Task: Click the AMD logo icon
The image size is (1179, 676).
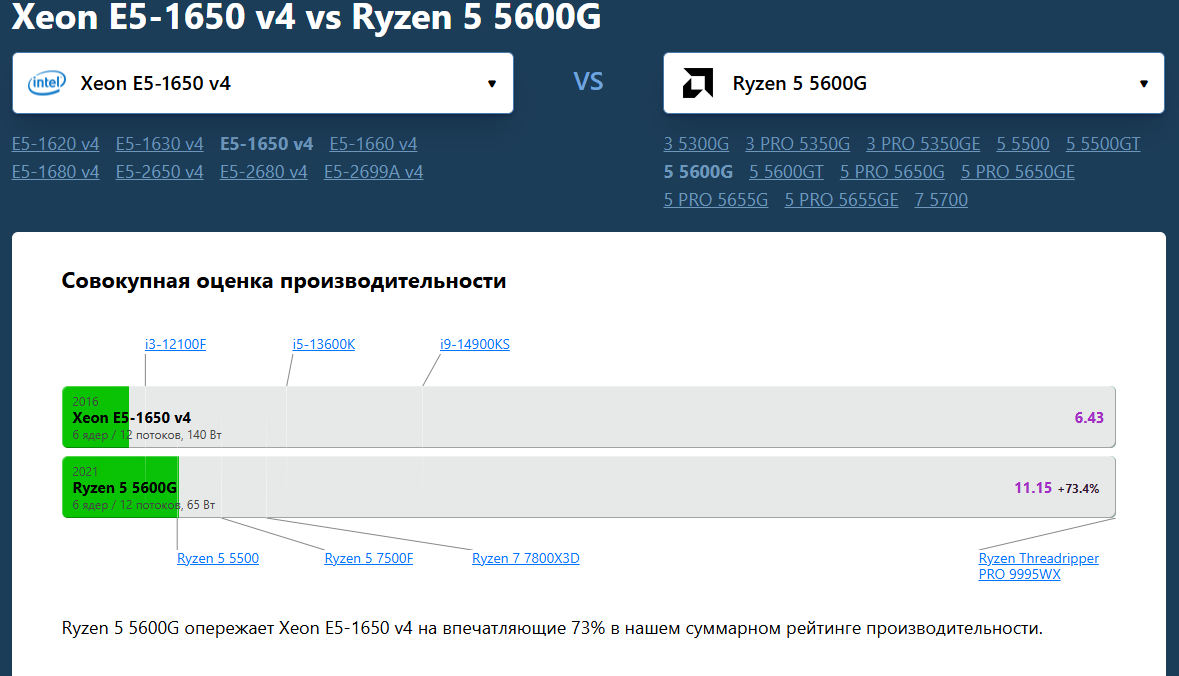Action: click(697, 83)
